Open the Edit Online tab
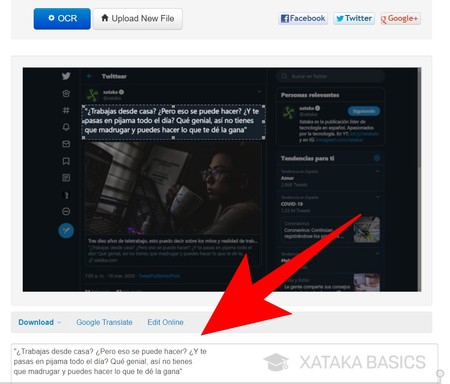This screenshot has width=450, height=384. [165, 322]
